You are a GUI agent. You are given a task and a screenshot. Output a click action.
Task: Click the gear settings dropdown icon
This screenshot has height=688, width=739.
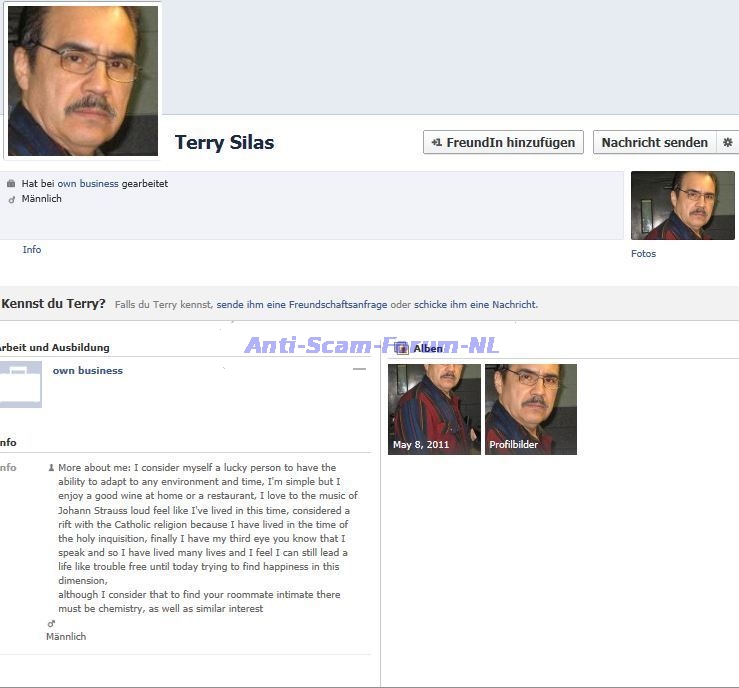(x=728, y=143)
